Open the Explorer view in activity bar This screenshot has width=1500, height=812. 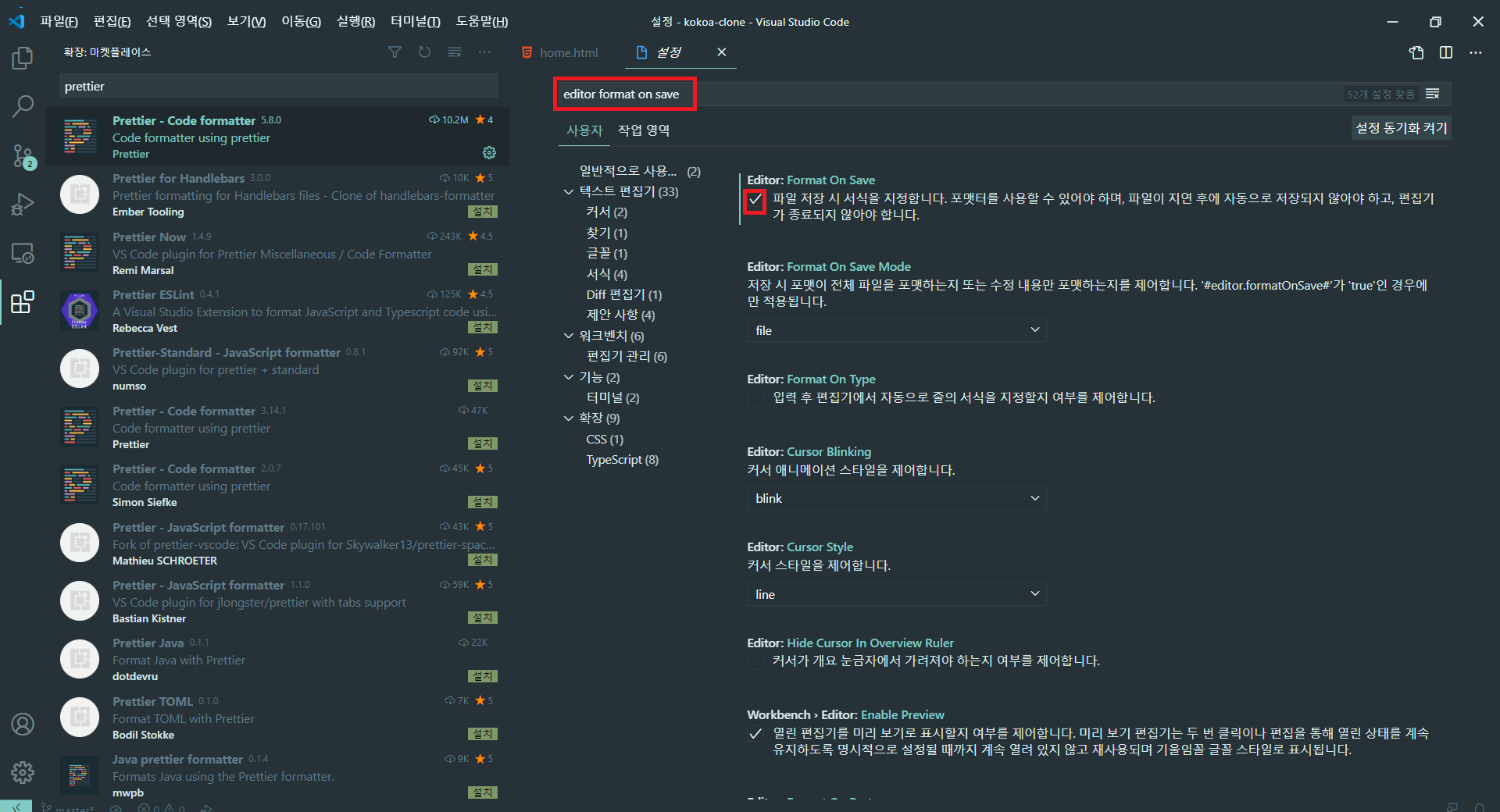[23, 58]
